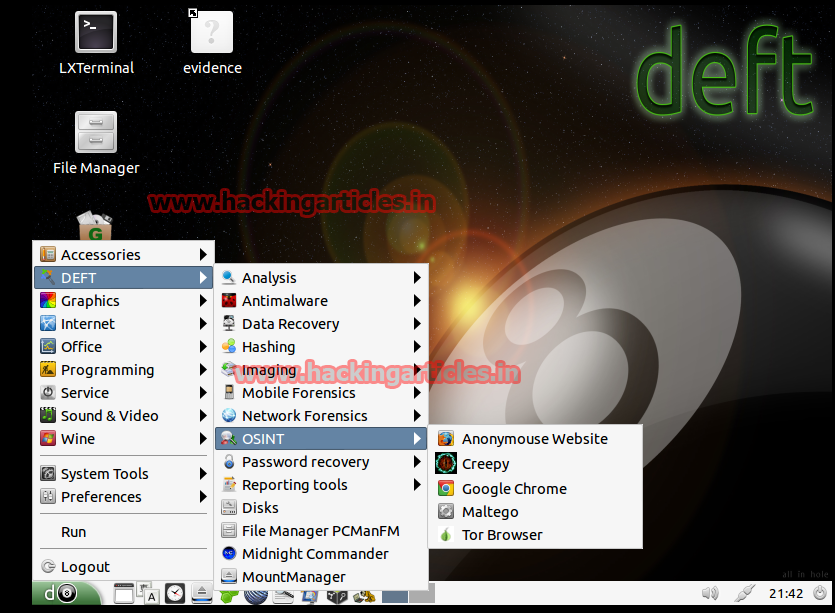Click the Service category power icon
The height and width of the screenshot is (613, 835).
coord(48,393)
